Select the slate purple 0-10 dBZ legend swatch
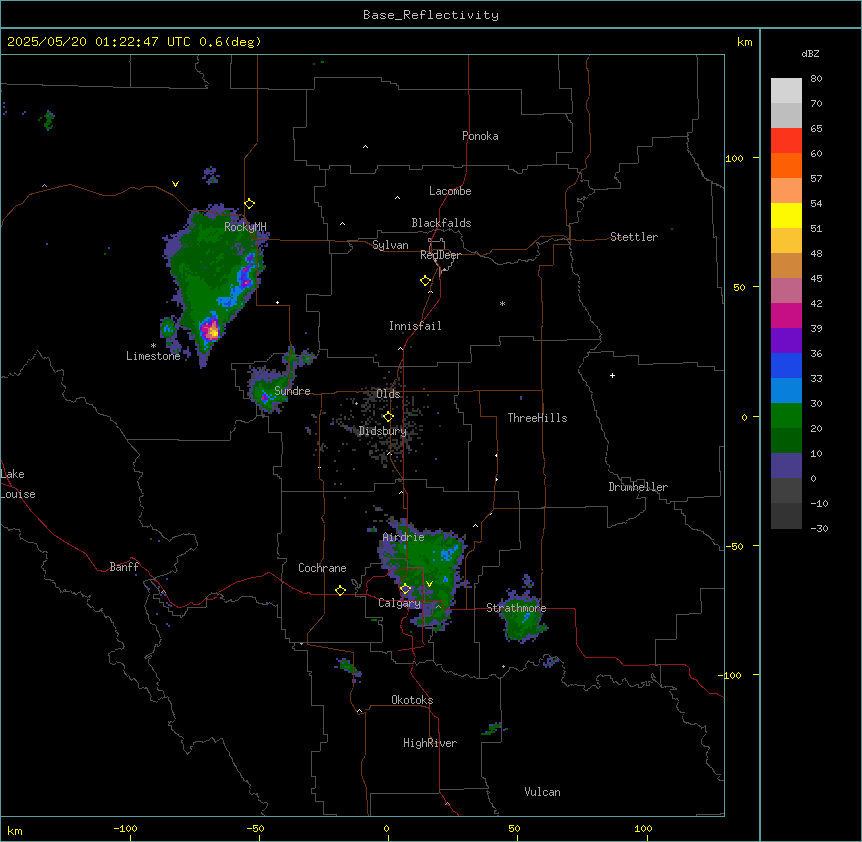The image size is (862, 842). (786, 466)
